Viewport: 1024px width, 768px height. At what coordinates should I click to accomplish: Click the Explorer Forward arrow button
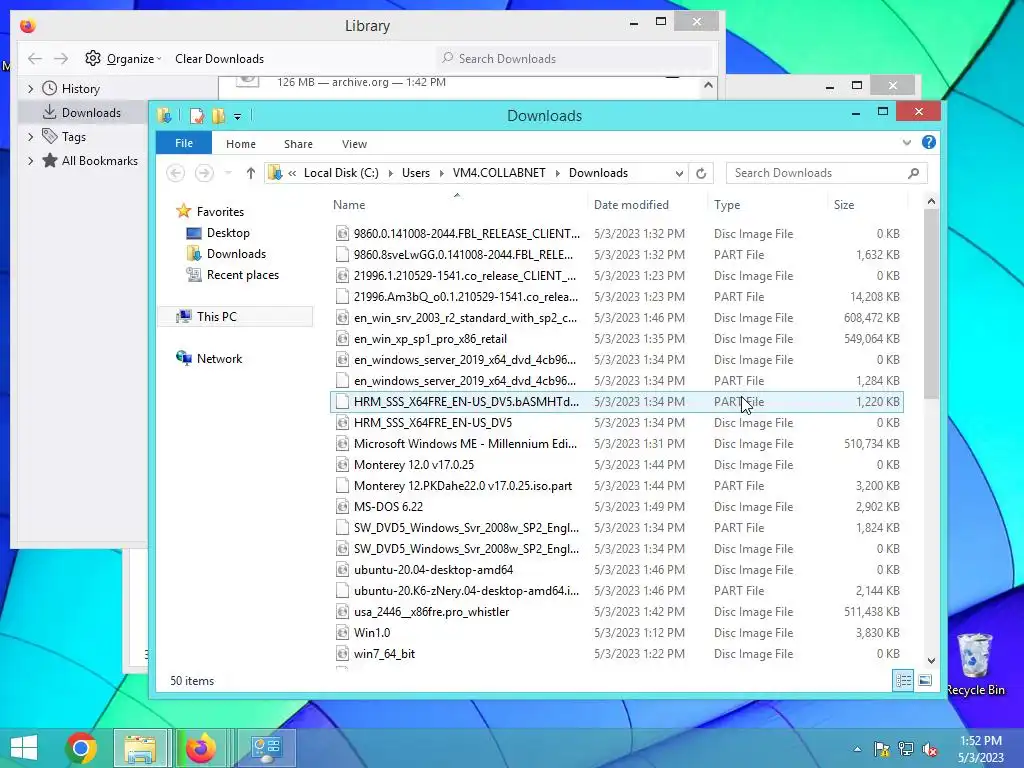tap(204, 173)
